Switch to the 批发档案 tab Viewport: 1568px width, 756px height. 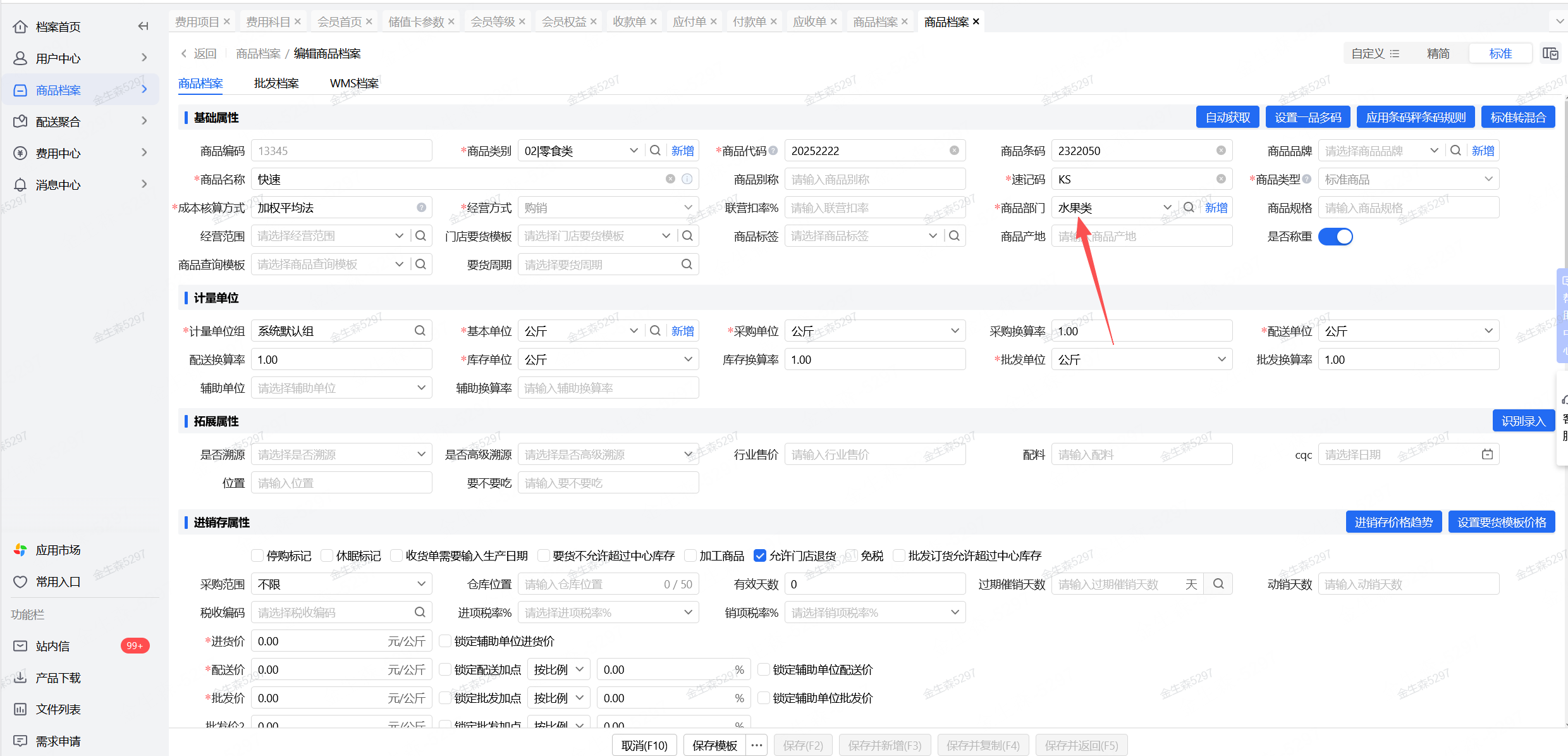(276, 84)
